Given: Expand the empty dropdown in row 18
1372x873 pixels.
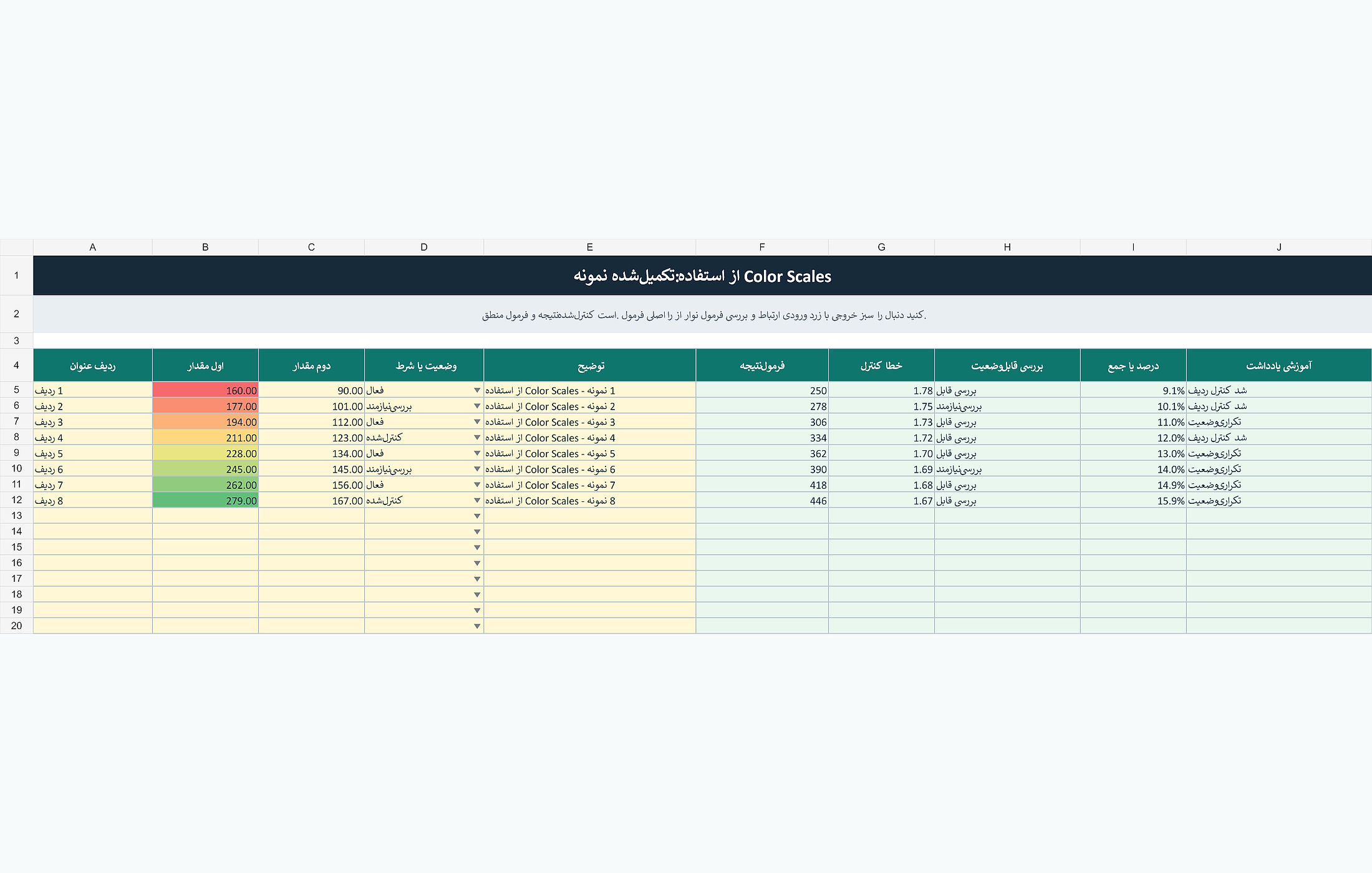Looking at the screenshot, I should [x=477, y=595].
